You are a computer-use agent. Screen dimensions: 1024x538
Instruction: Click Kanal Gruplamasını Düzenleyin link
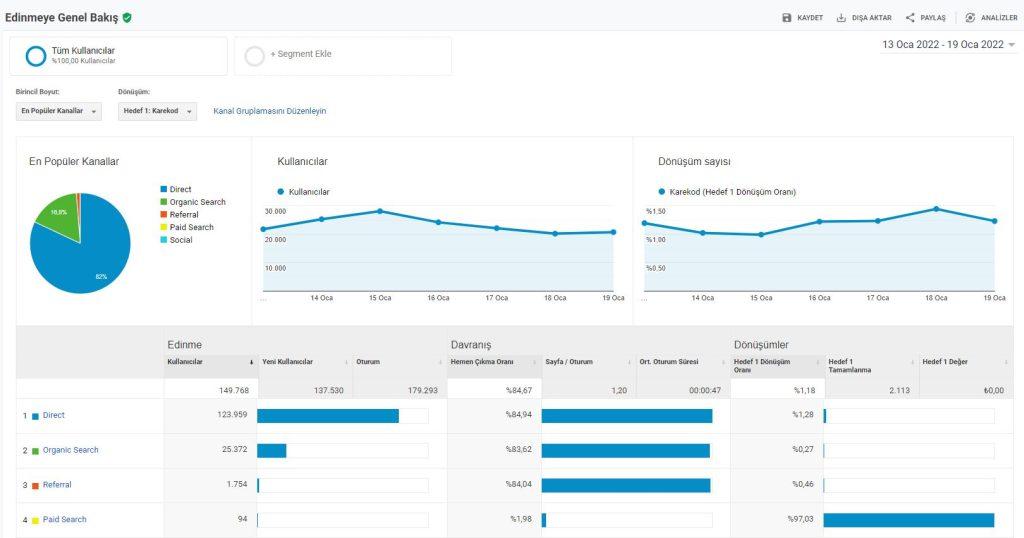pos(270,111)
